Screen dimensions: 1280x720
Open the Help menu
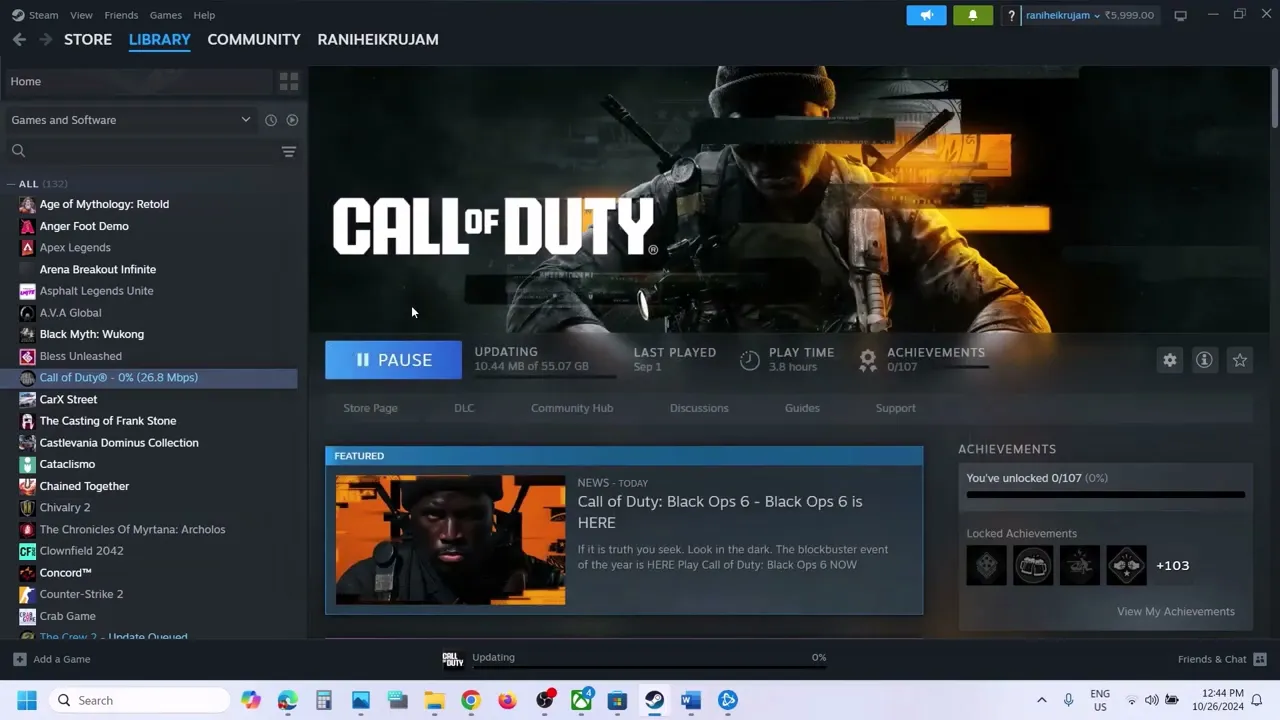[204, 15]
